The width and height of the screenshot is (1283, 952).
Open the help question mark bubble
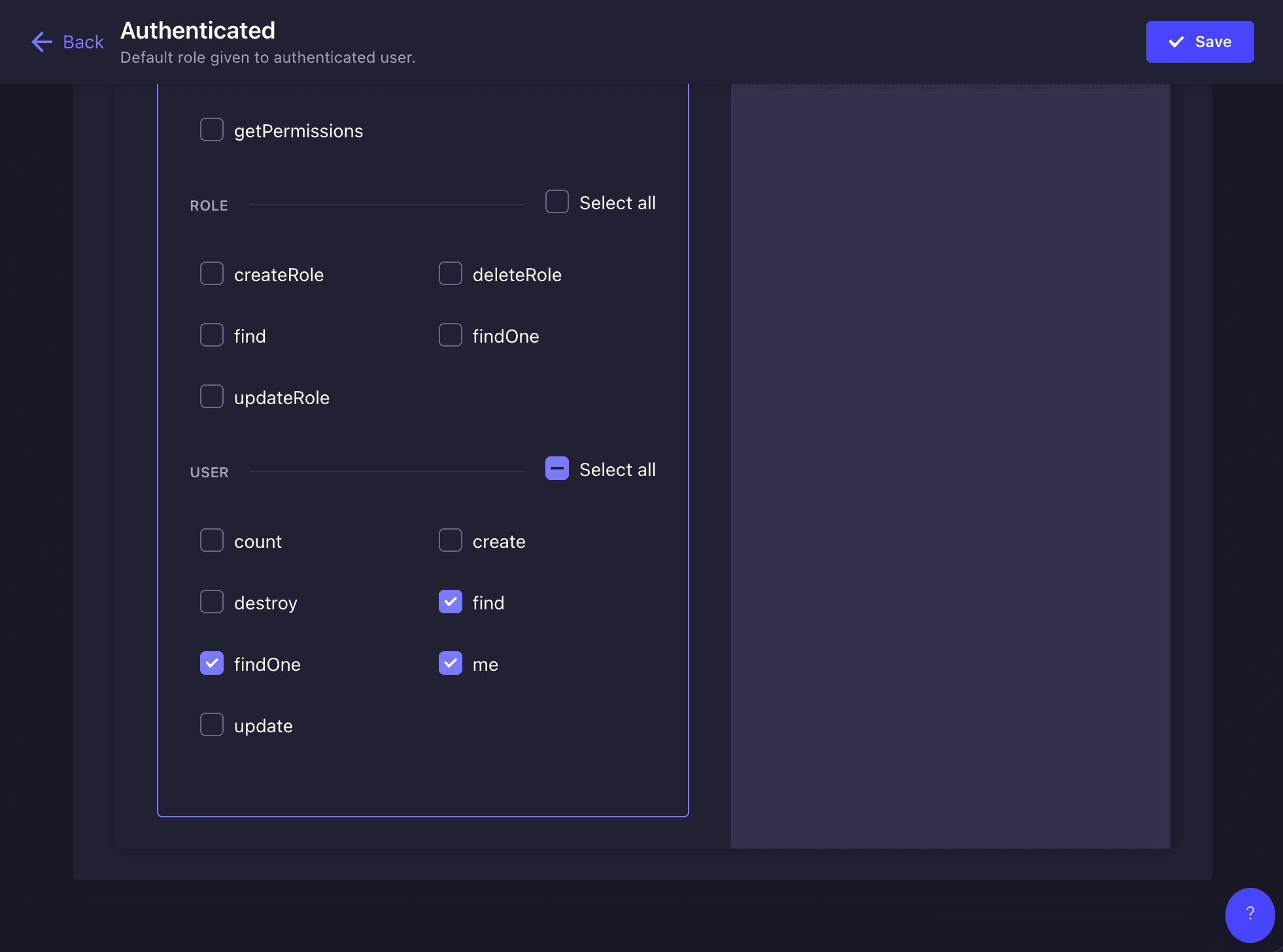coord(1250,914)
